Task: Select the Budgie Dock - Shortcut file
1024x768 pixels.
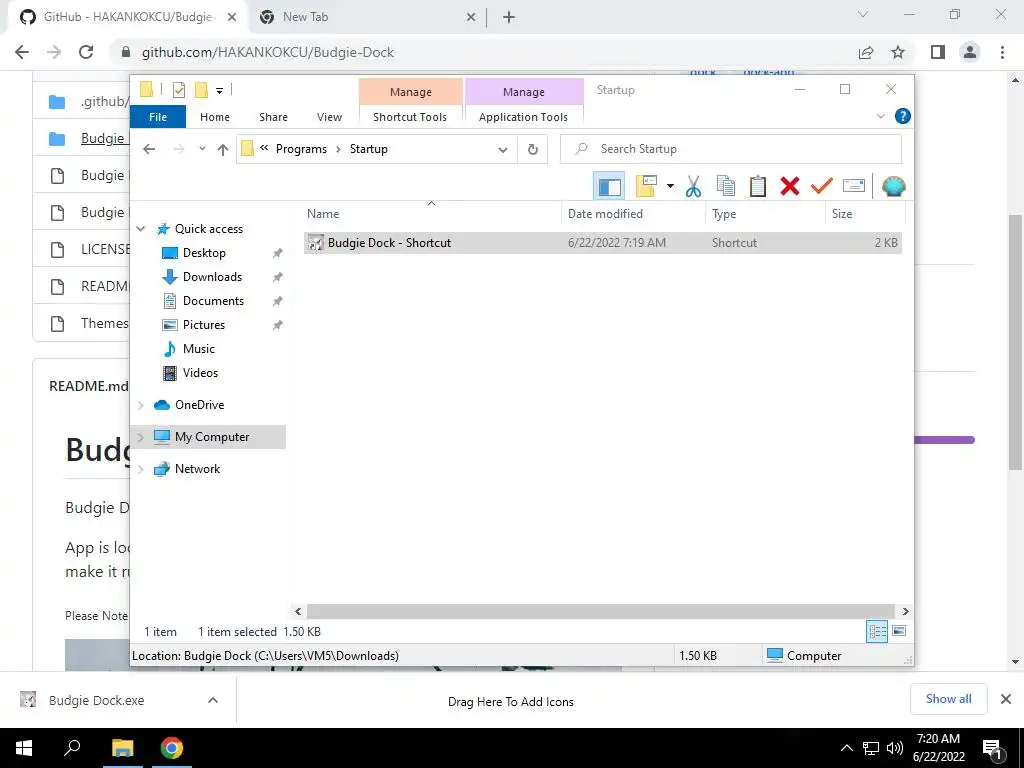Action: coord(603,243)
